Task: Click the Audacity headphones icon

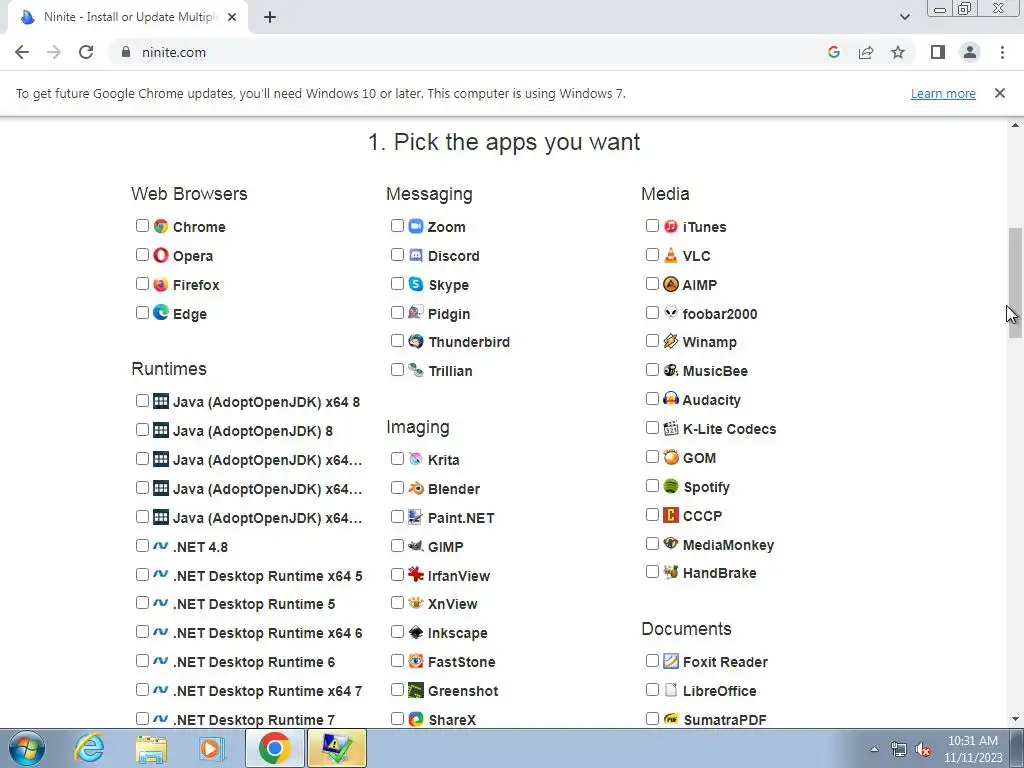Action: (x=671, y=399)
